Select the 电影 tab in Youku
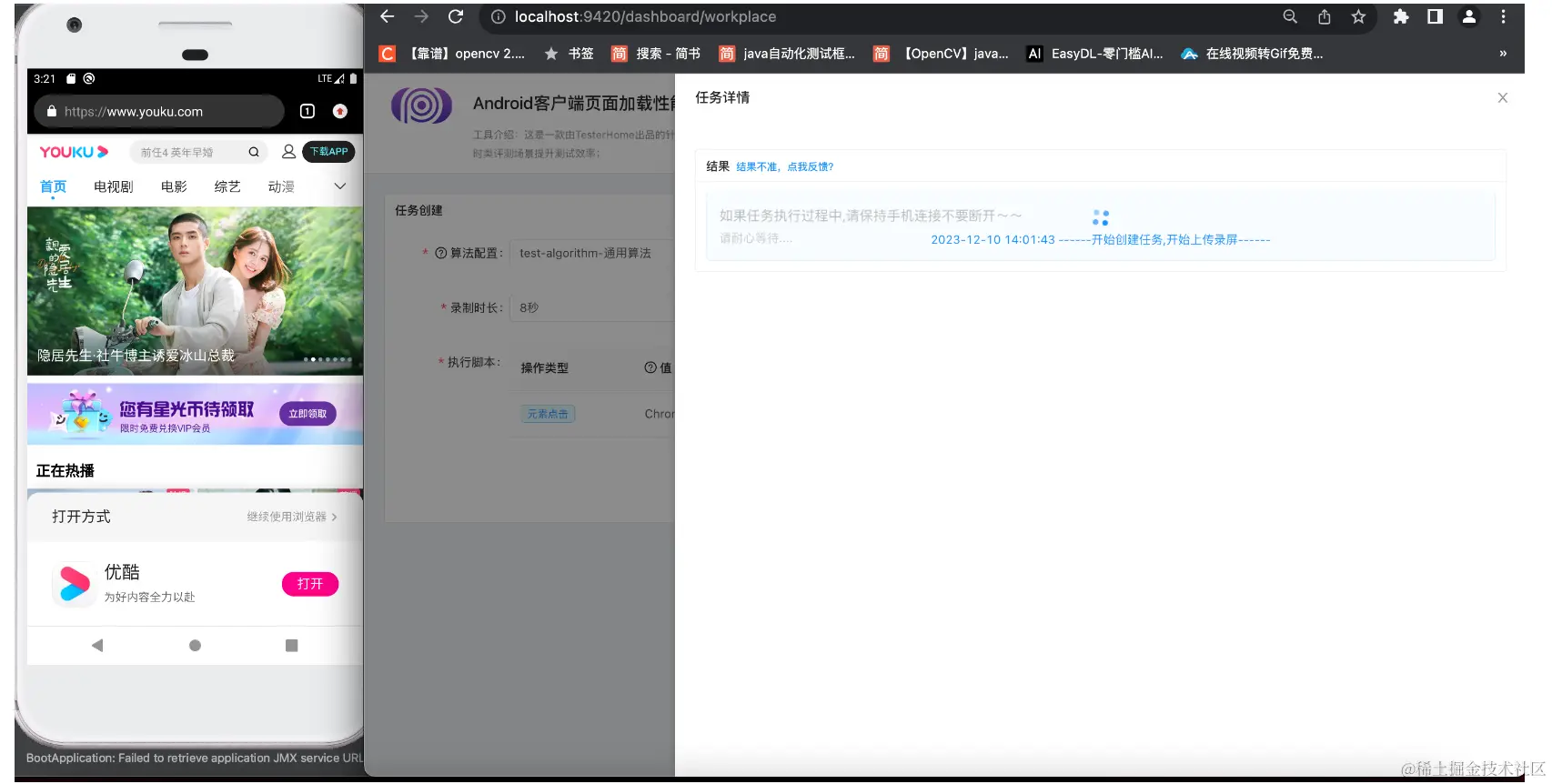The height and width of the screenshot is (784, 1552). coord(174,186)
